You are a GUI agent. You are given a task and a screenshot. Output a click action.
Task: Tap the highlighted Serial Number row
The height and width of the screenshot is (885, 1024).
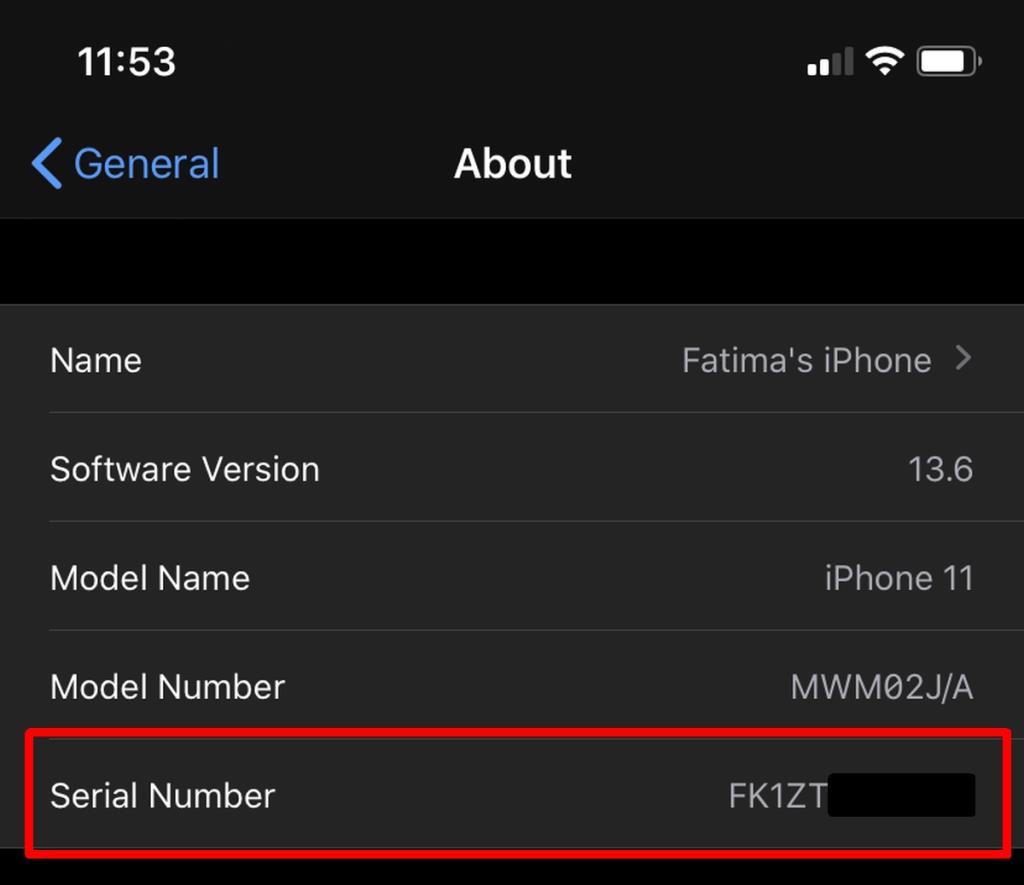(x=512, y=795)
